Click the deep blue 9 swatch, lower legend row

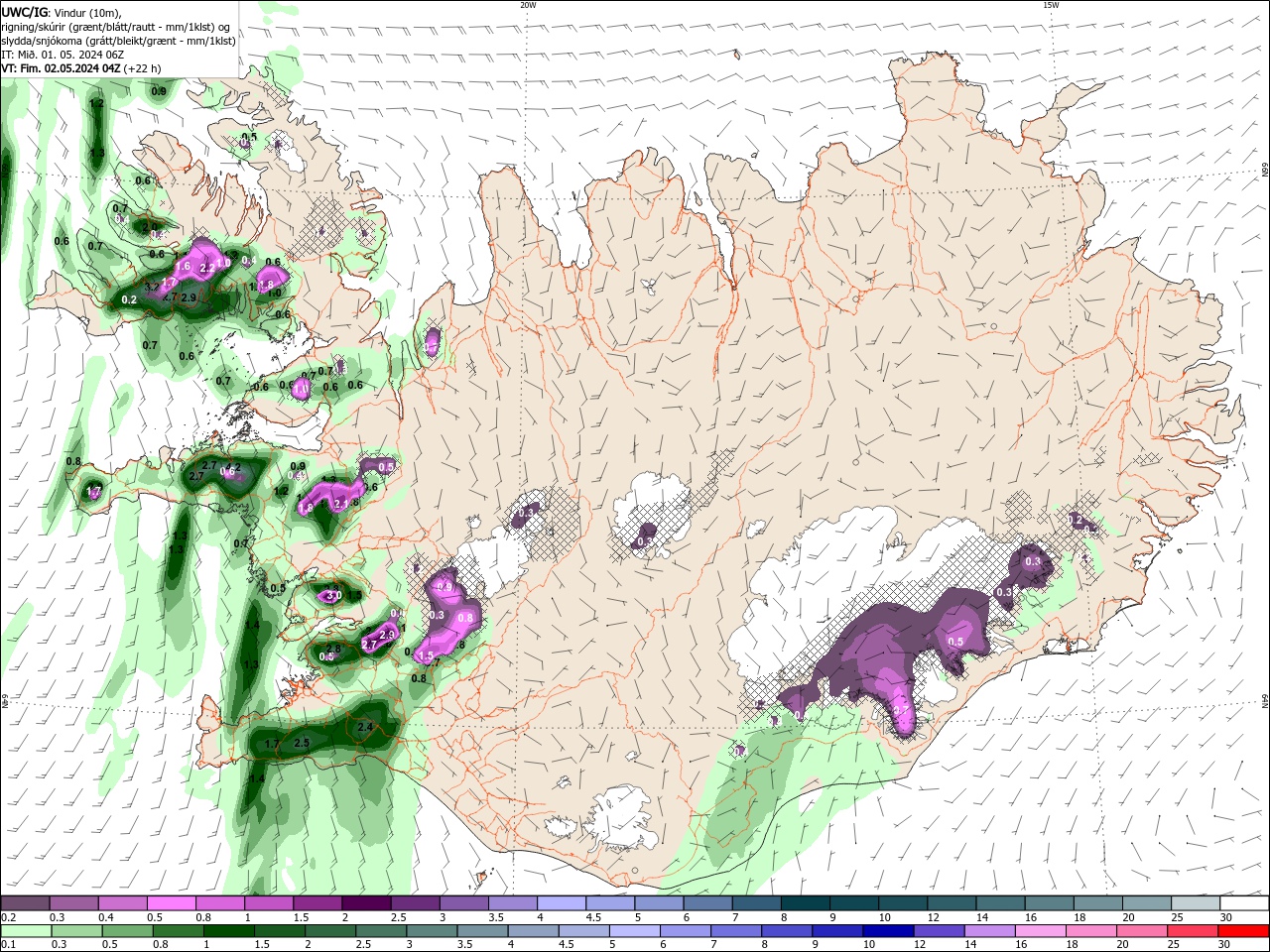click(x=836, y=931)
